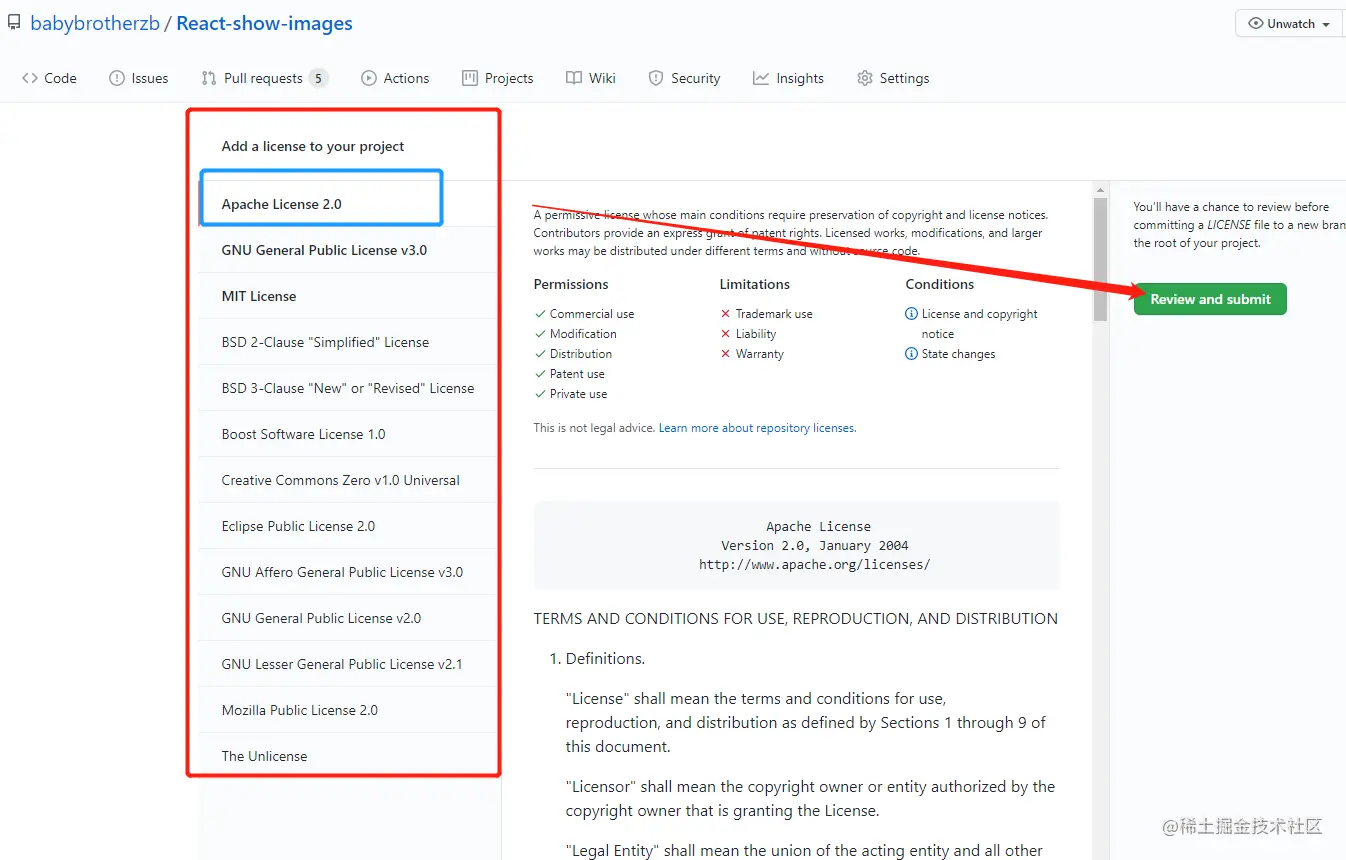Click the green check beside Commercial use
The height and width of the screenshot is (860, 1346).
point(540,314)
